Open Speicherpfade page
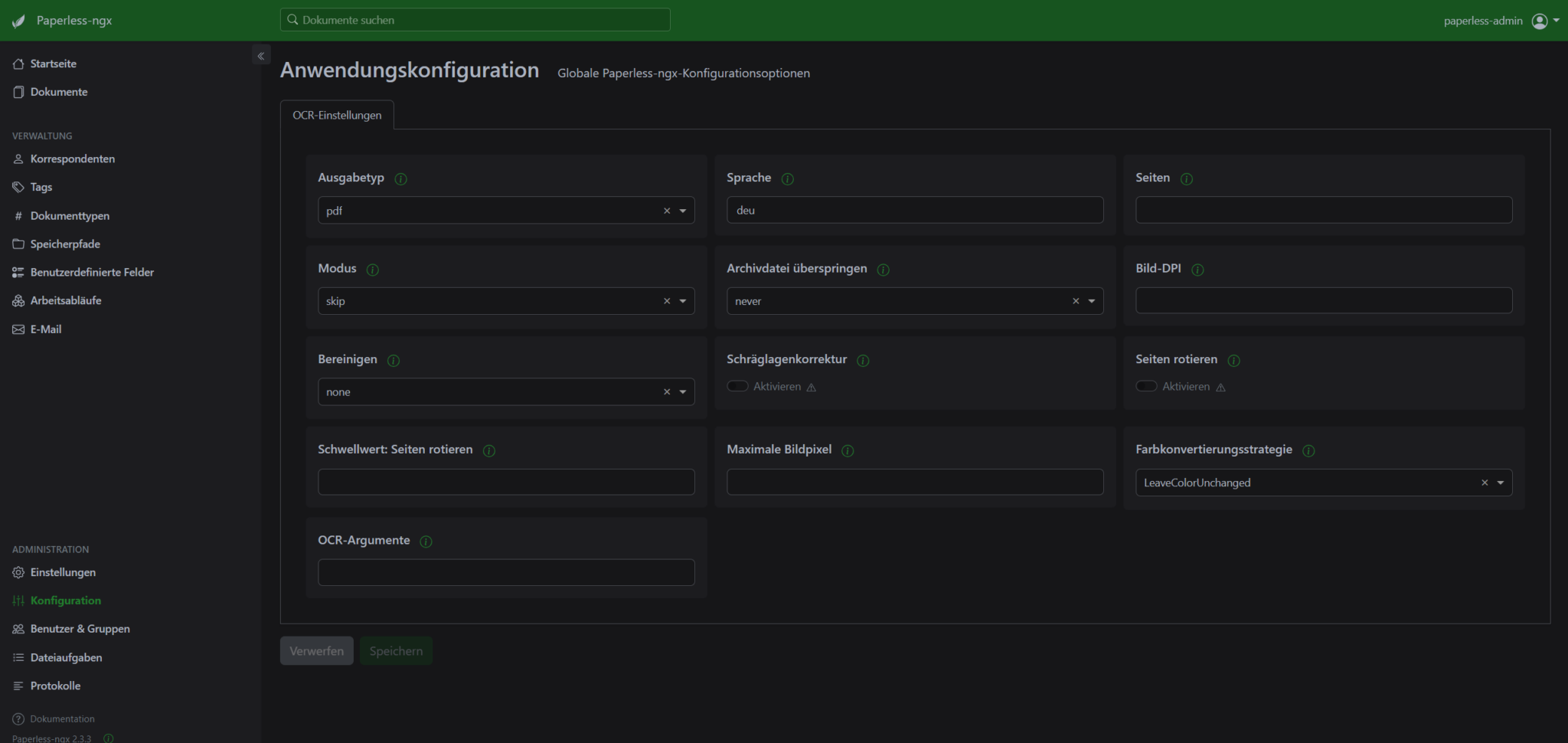Viewport: 1568px width, 743px height. click(x=57, y=244)
